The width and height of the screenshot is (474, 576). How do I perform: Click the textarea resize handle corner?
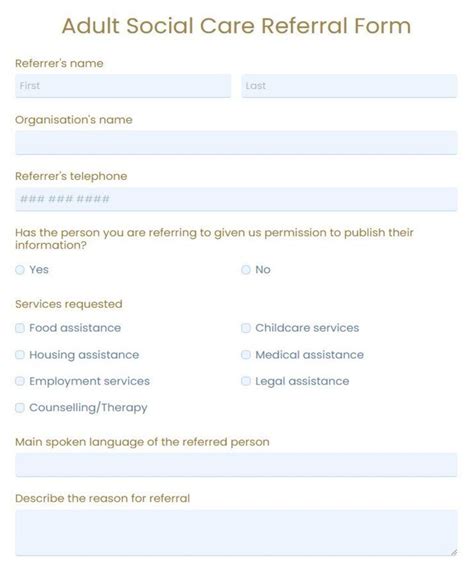point(454,552)
